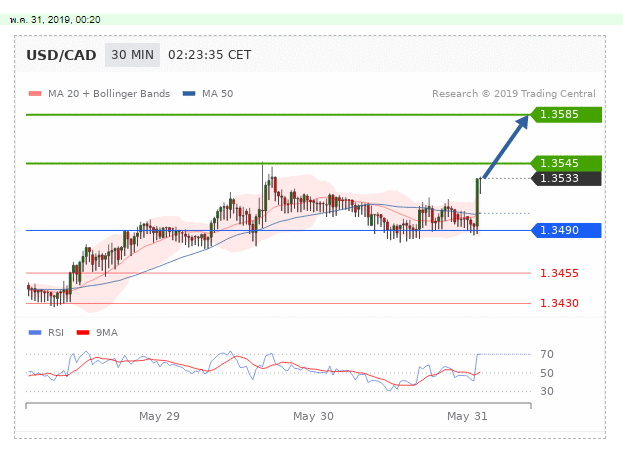Click the May 31 date label
This screenshot has height=453, width=623.
pyautogui.click(x=467, y=416)
